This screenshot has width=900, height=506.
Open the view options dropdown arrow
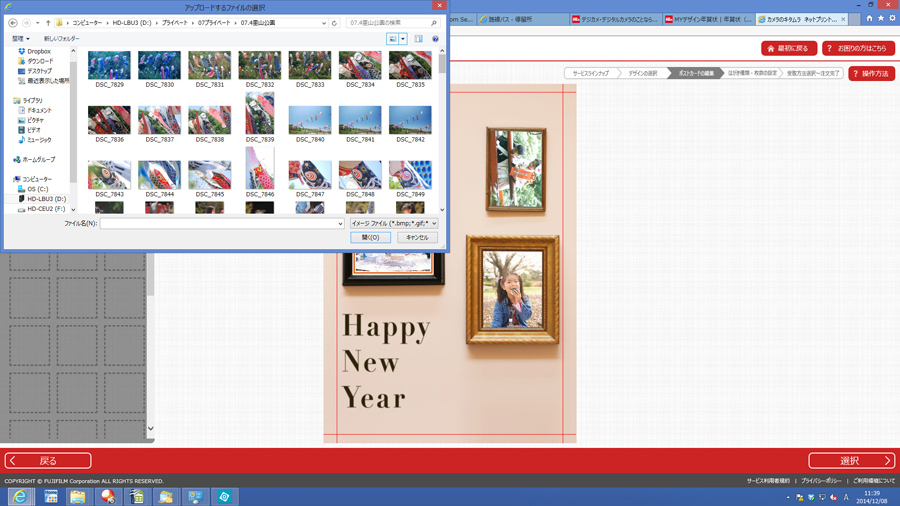tap(403, 39)
